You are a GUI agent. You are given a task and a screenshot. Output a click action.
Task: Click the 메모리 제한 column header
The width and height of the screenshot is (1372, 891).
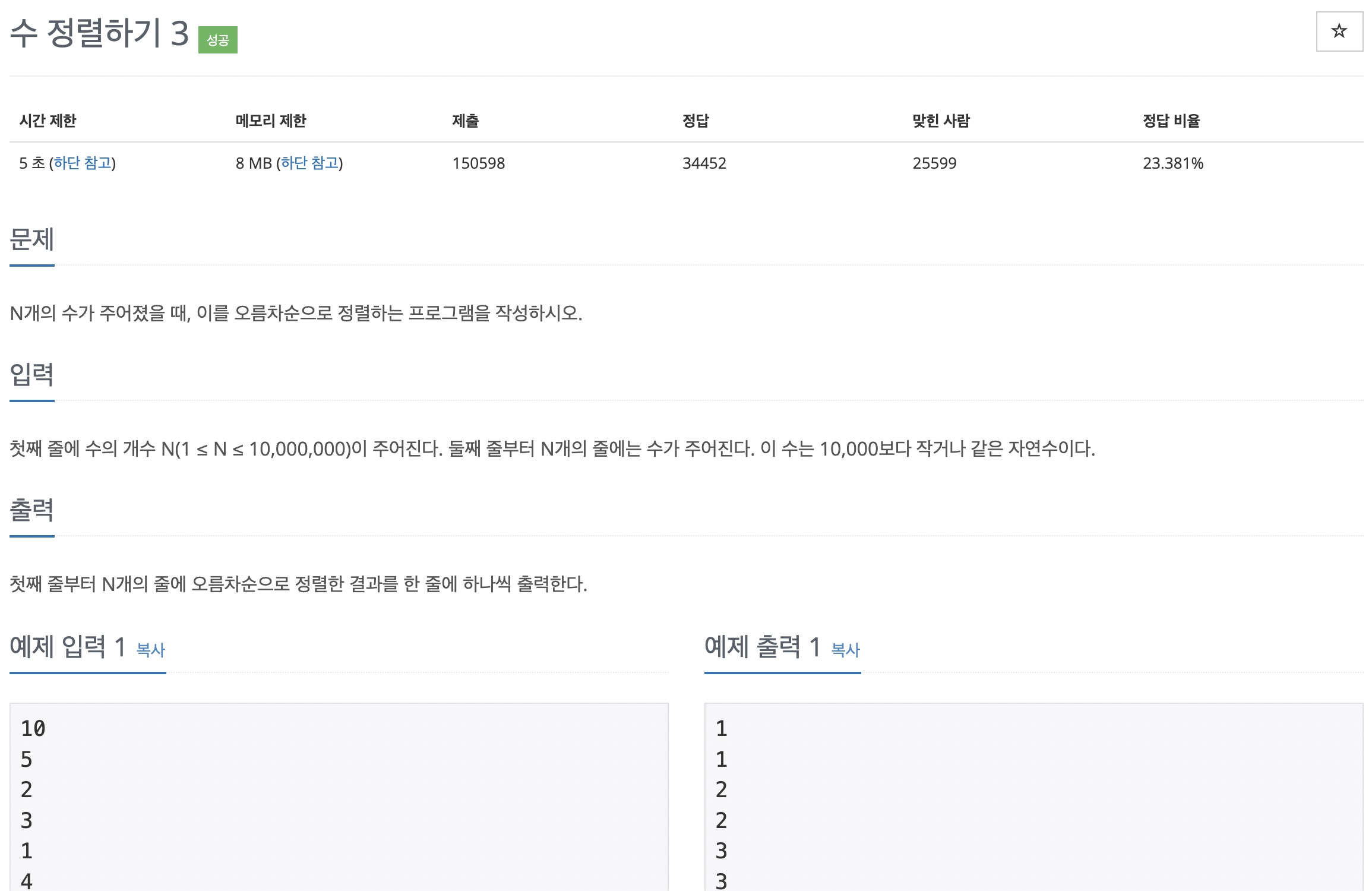(270, 121)
